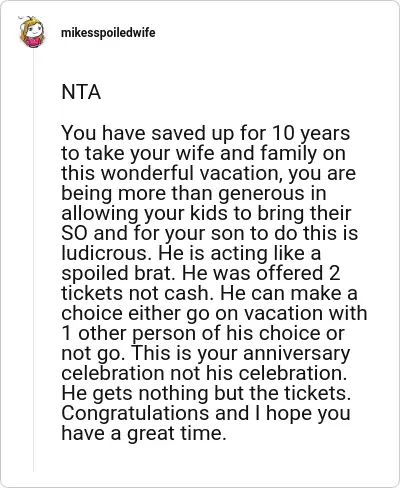Click the word 'allowing' in the comment
400x488 pixels.
pos(100,214)
